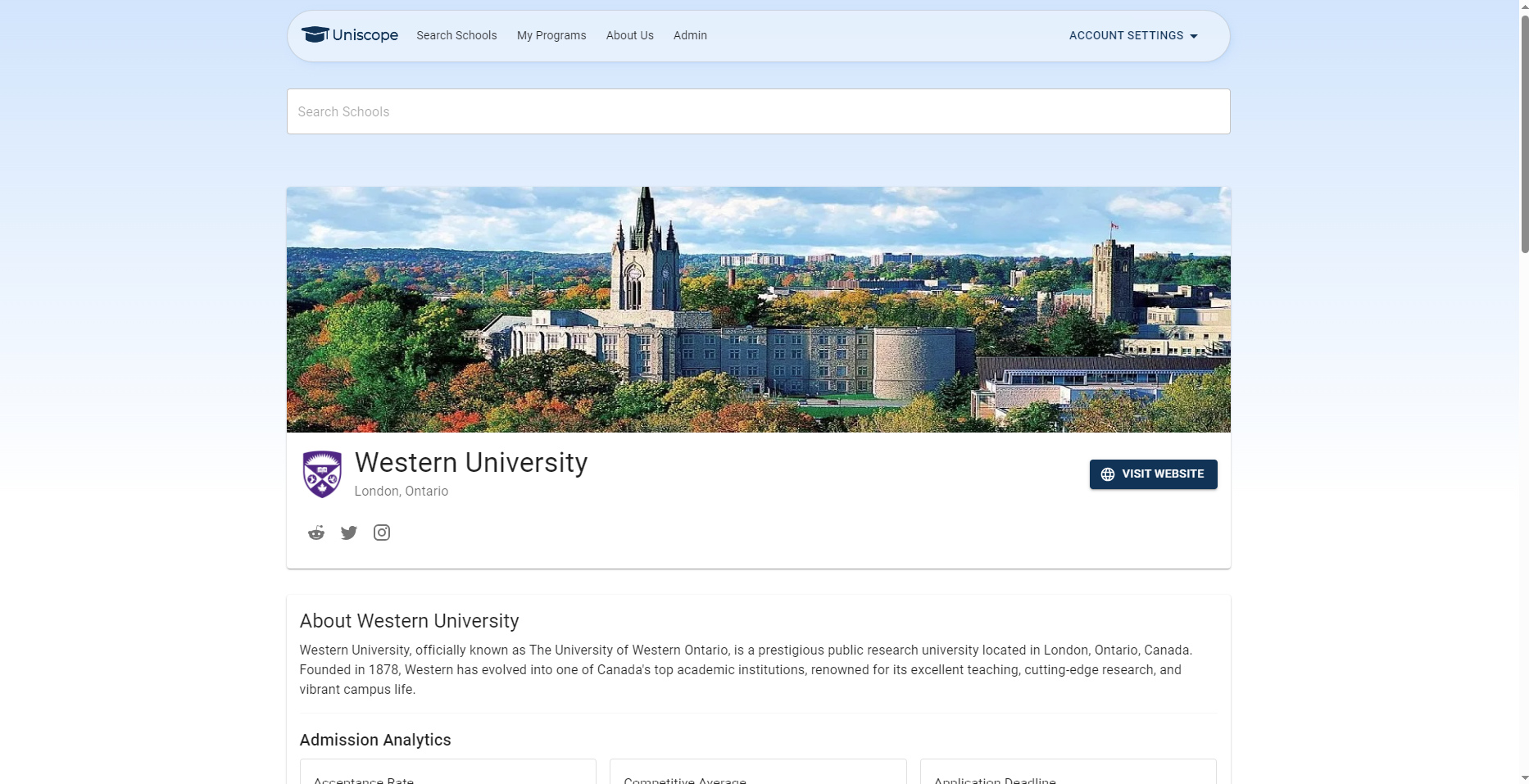1529x784 pixels.
Task: Navigate to About Us
Action: click(x=630, y=35)
